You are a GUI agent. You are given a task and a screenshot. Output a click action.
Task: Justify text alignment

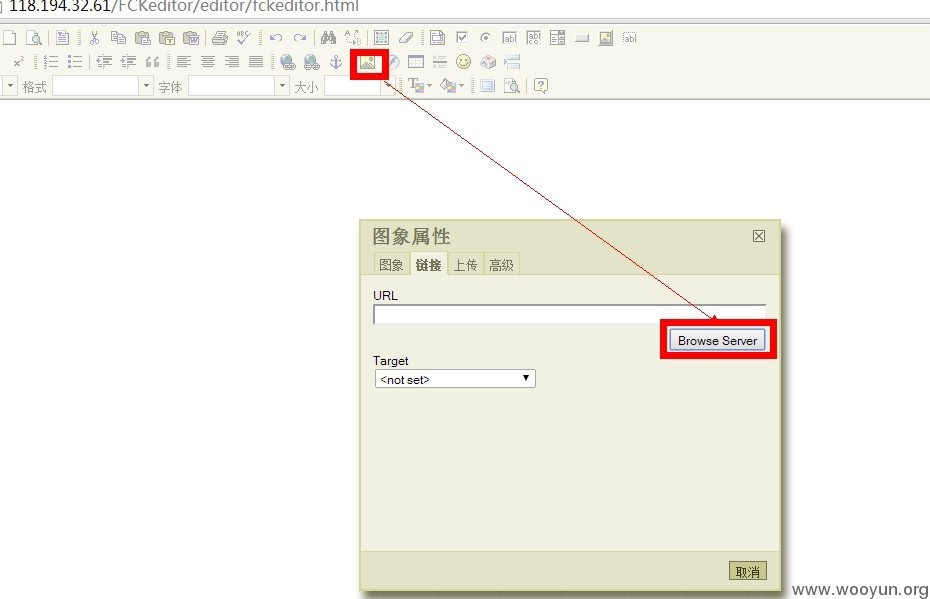[x=256, y=62]
